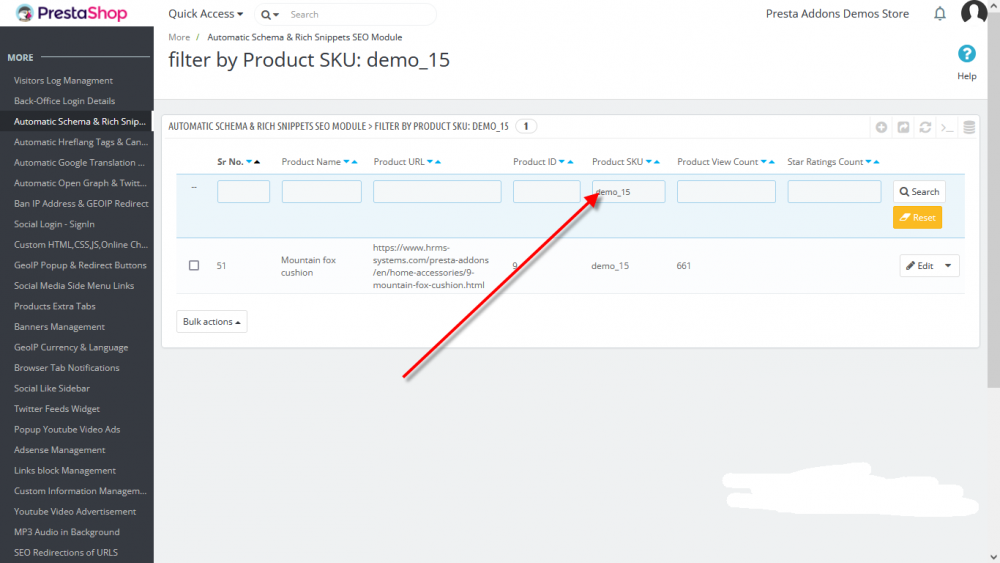Image resolution: width=1000 pixels, height=563 pixels.
Task: Click the Product SKU filter input demo_15
Action: tap(628, 191)
